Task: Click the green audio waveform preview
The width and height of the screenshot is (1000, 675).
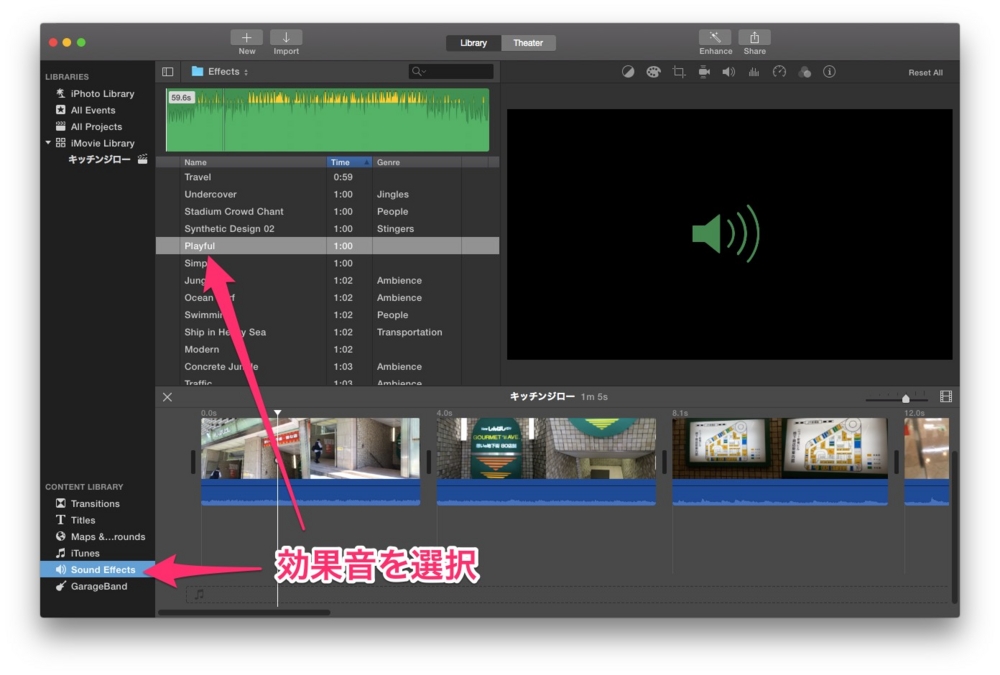Action: pos(327,120)
